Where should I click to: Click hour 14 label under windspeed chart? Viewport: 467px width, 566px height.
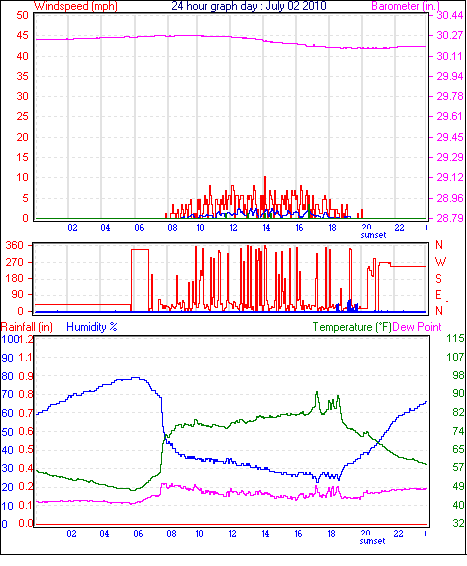[x=266, y=228]
